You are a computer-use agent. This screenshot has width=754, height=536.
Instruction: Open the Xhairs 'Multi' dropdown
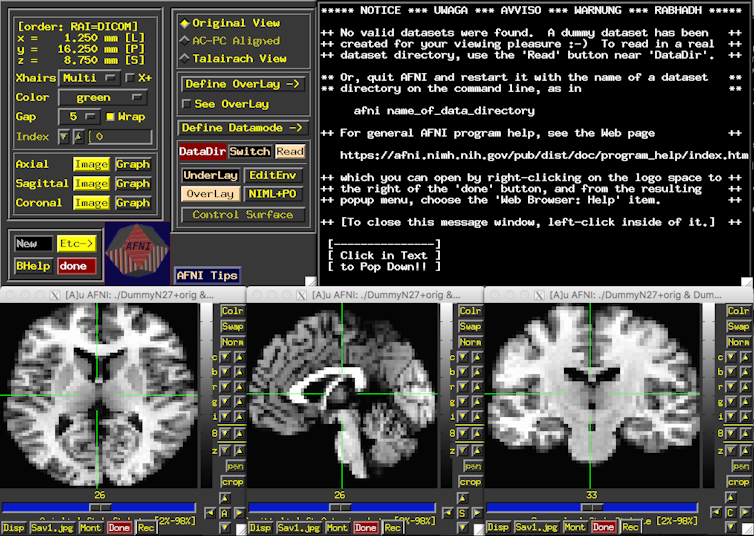89,78
